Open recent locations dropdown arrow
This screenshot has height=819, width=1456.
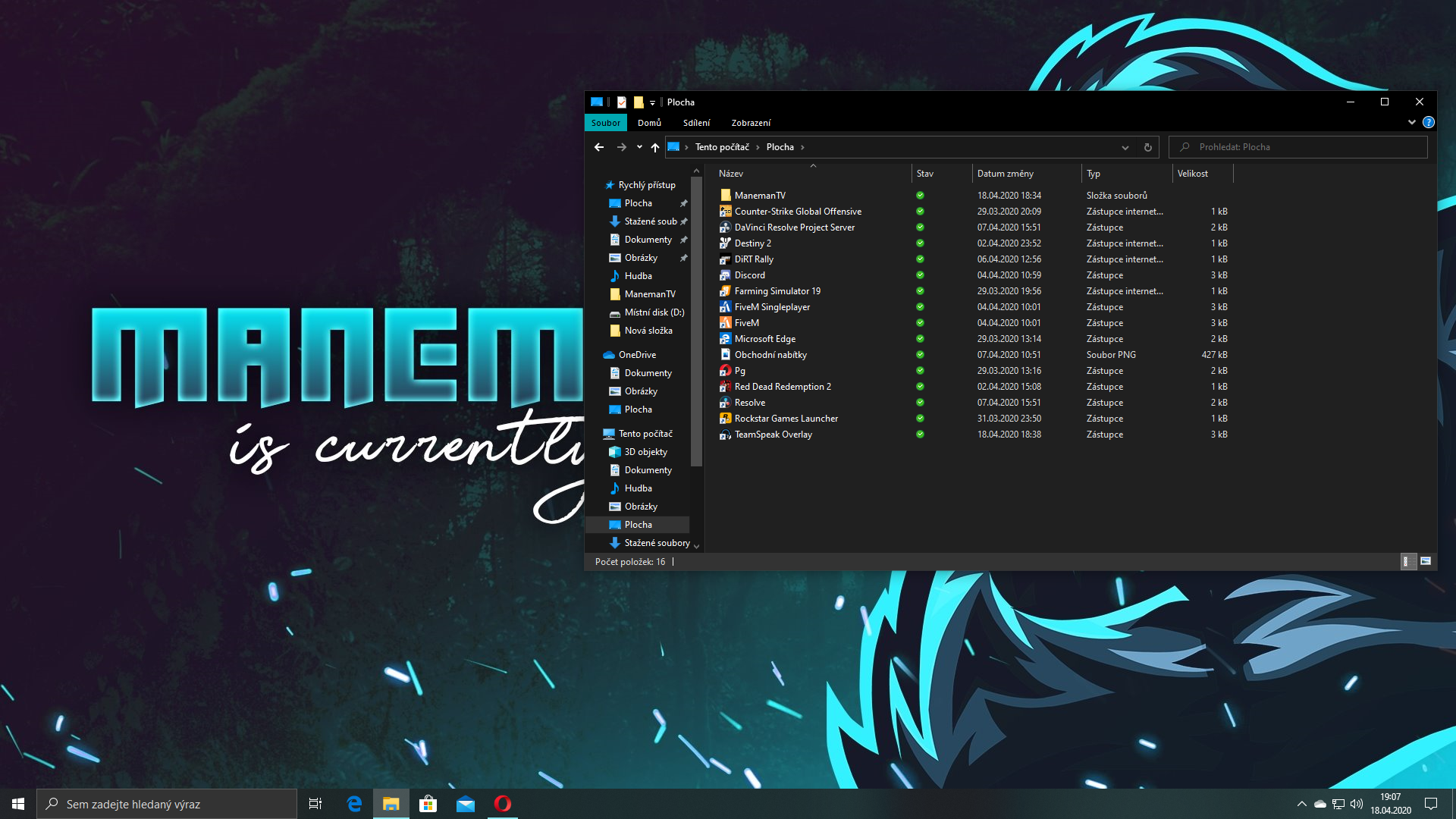point(639,147)
